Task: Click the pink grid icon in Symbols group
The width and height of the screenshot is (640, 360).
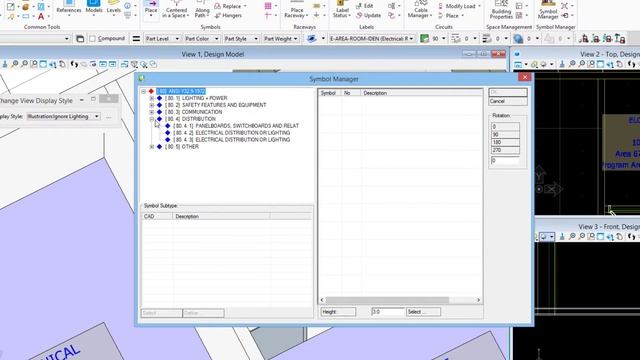Action: [x=268, y=6]
